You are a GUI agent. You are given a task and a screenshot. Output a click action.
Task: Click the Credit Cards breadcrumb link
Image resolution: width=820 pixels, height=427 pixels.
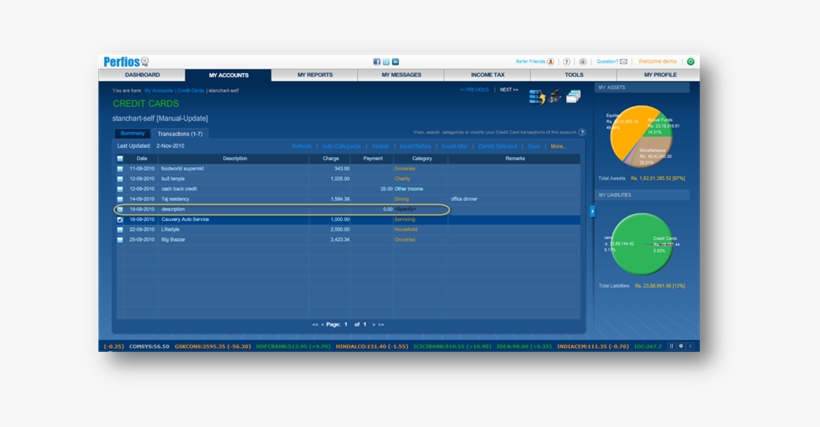click(x=191, y=90)
